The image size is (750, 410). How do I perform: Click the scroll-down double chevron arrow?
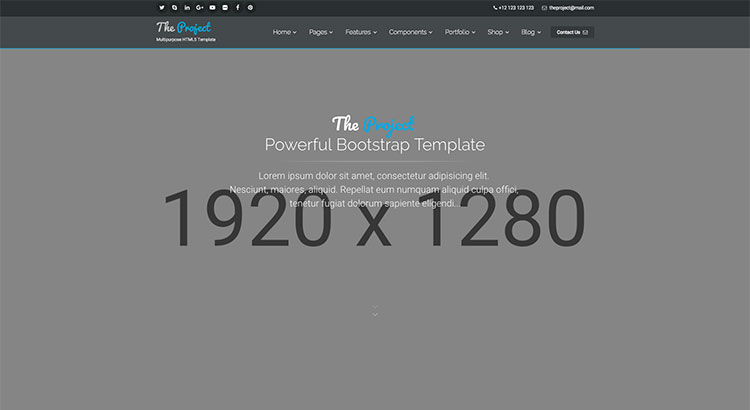375,311
